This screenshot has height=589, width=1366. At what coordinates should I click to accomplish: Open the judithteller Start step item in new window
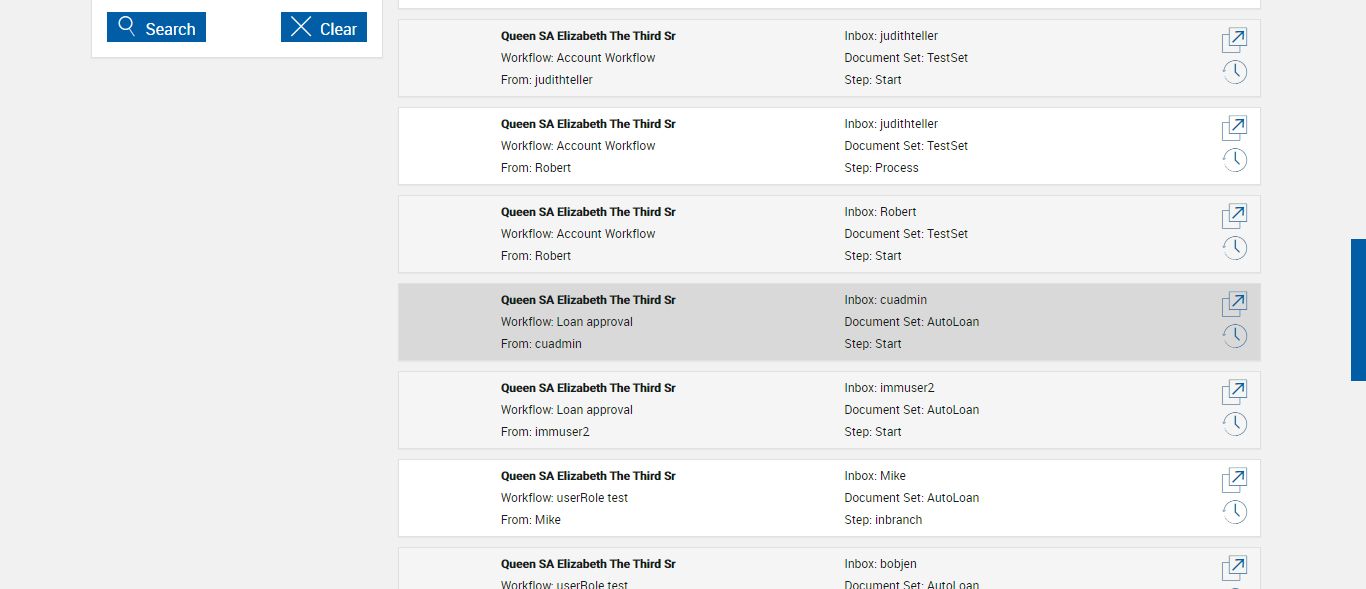pyautogui.click(x=1234, y=41)
